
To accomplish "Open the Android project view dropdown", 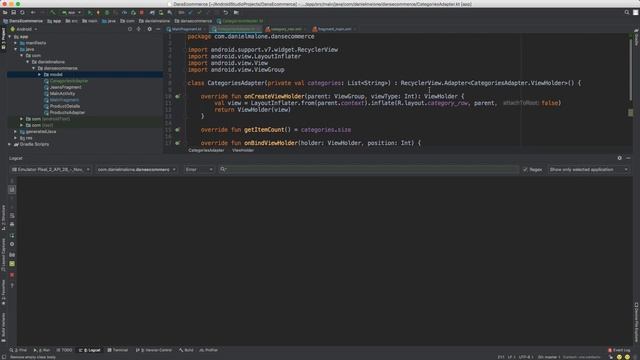I will tap(24, 29).
